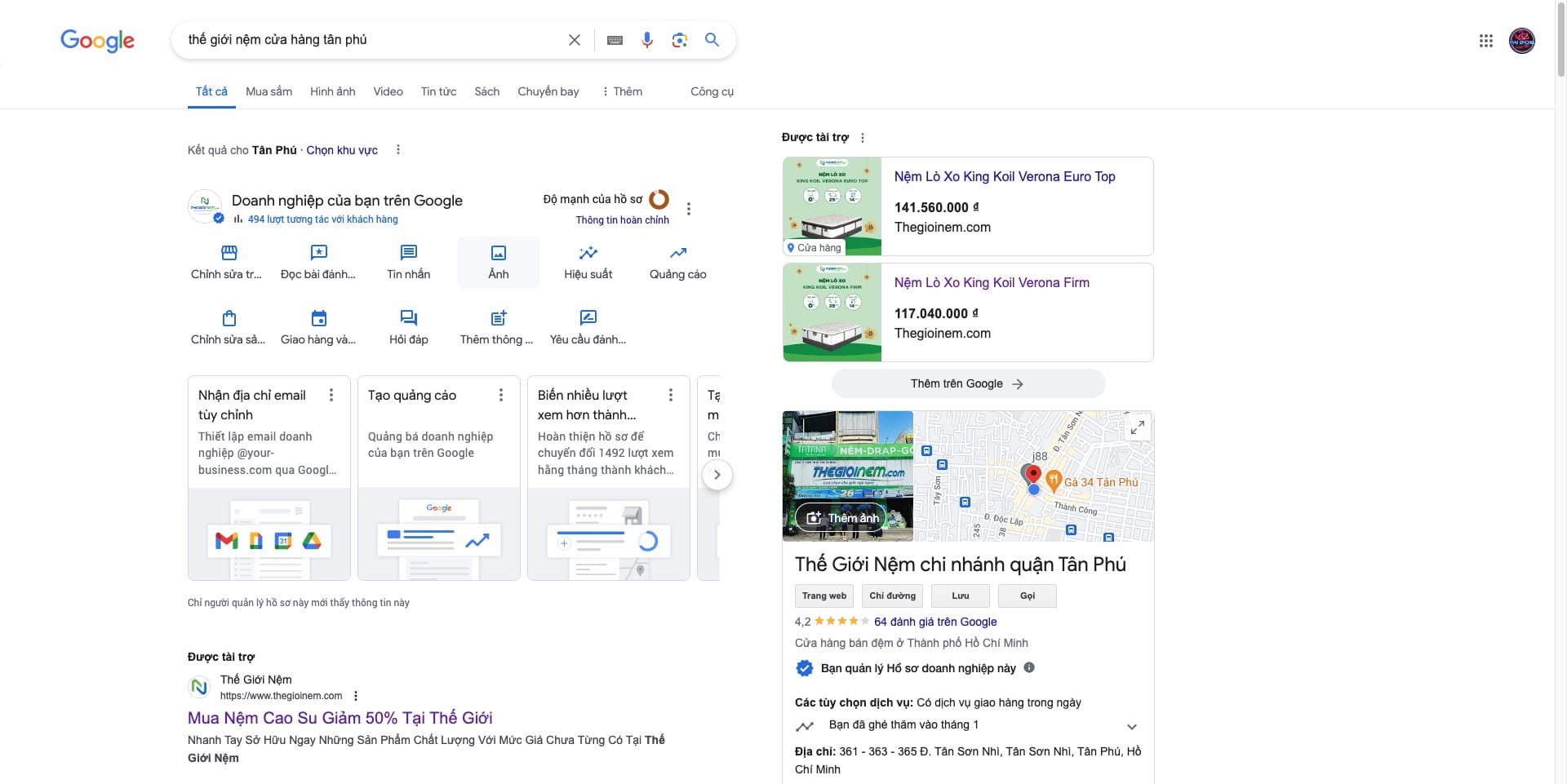Open Chỉnh sửa sả... products editor
The image size is (1567, 784).
tap(229, 327)
